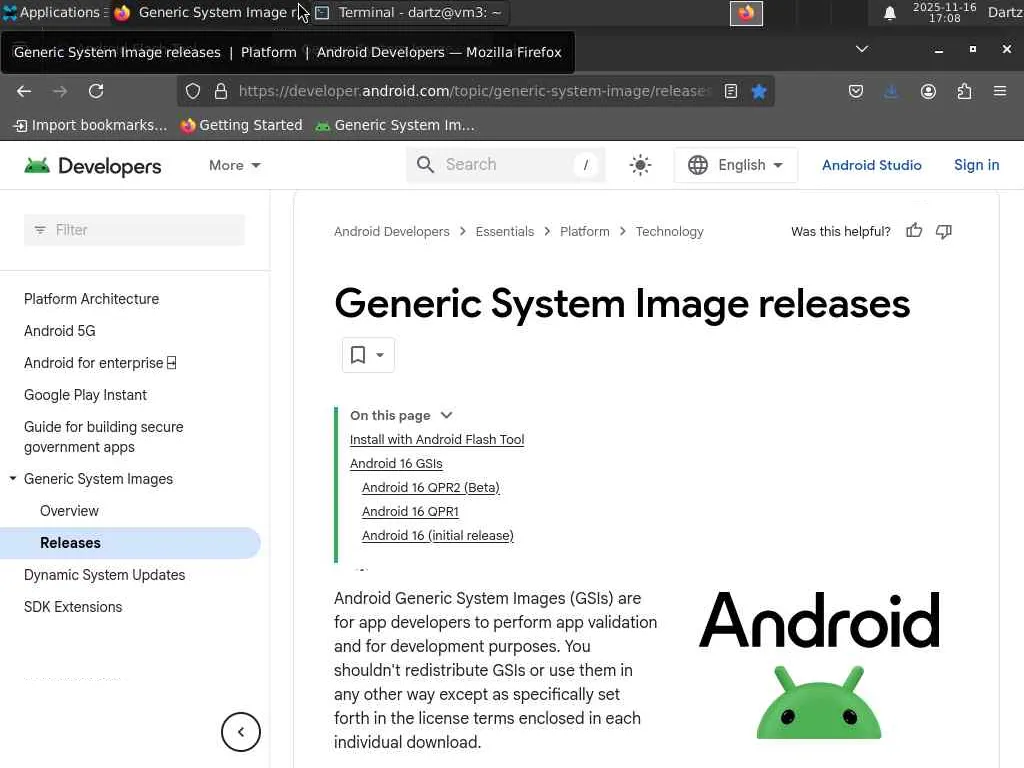This screenshot has height=768, width=1024.
Task: Click the Technology breadcrumb
Action: pos(669,231)
